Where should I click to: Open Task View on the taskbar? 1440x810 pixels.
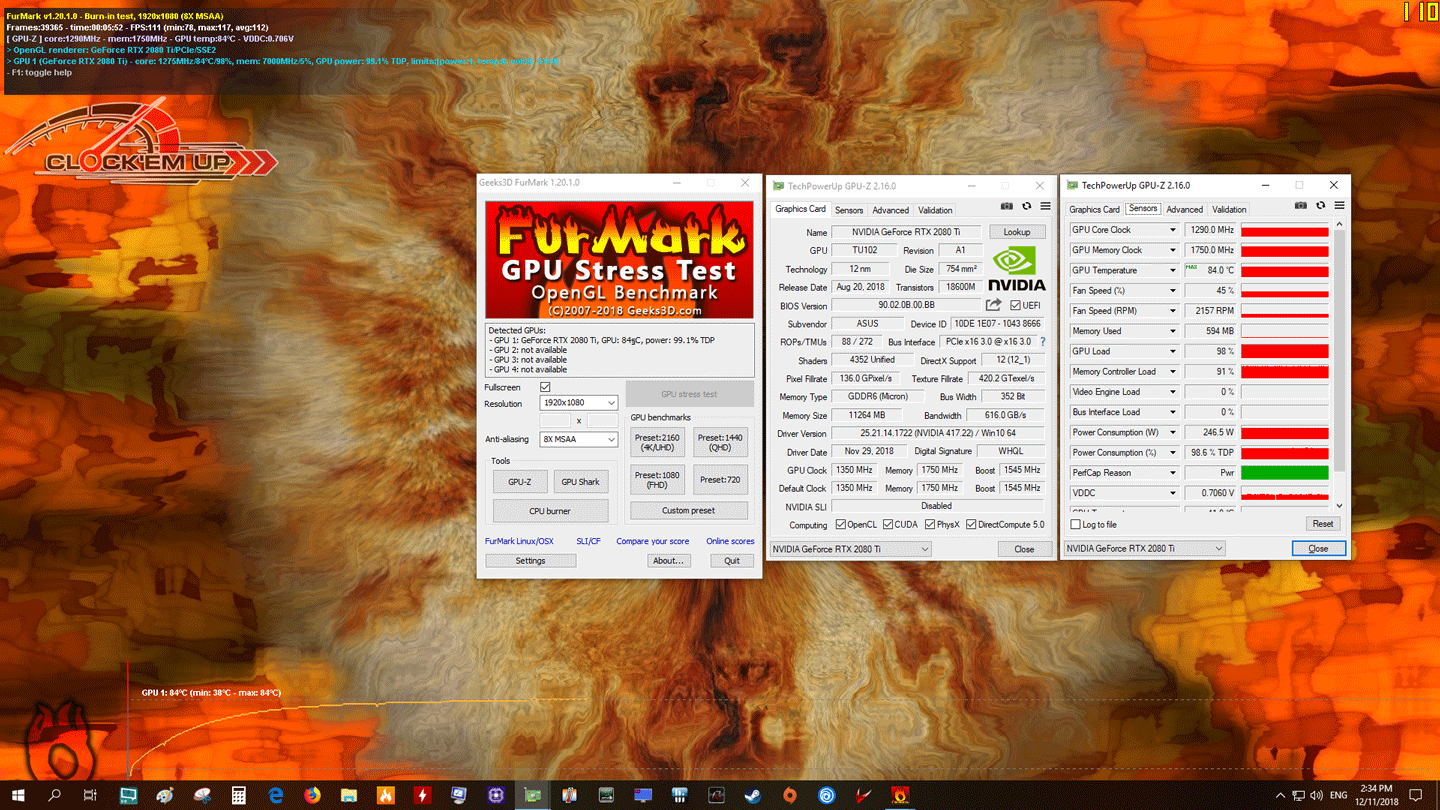pyautogui.click(x=90, y=795)
